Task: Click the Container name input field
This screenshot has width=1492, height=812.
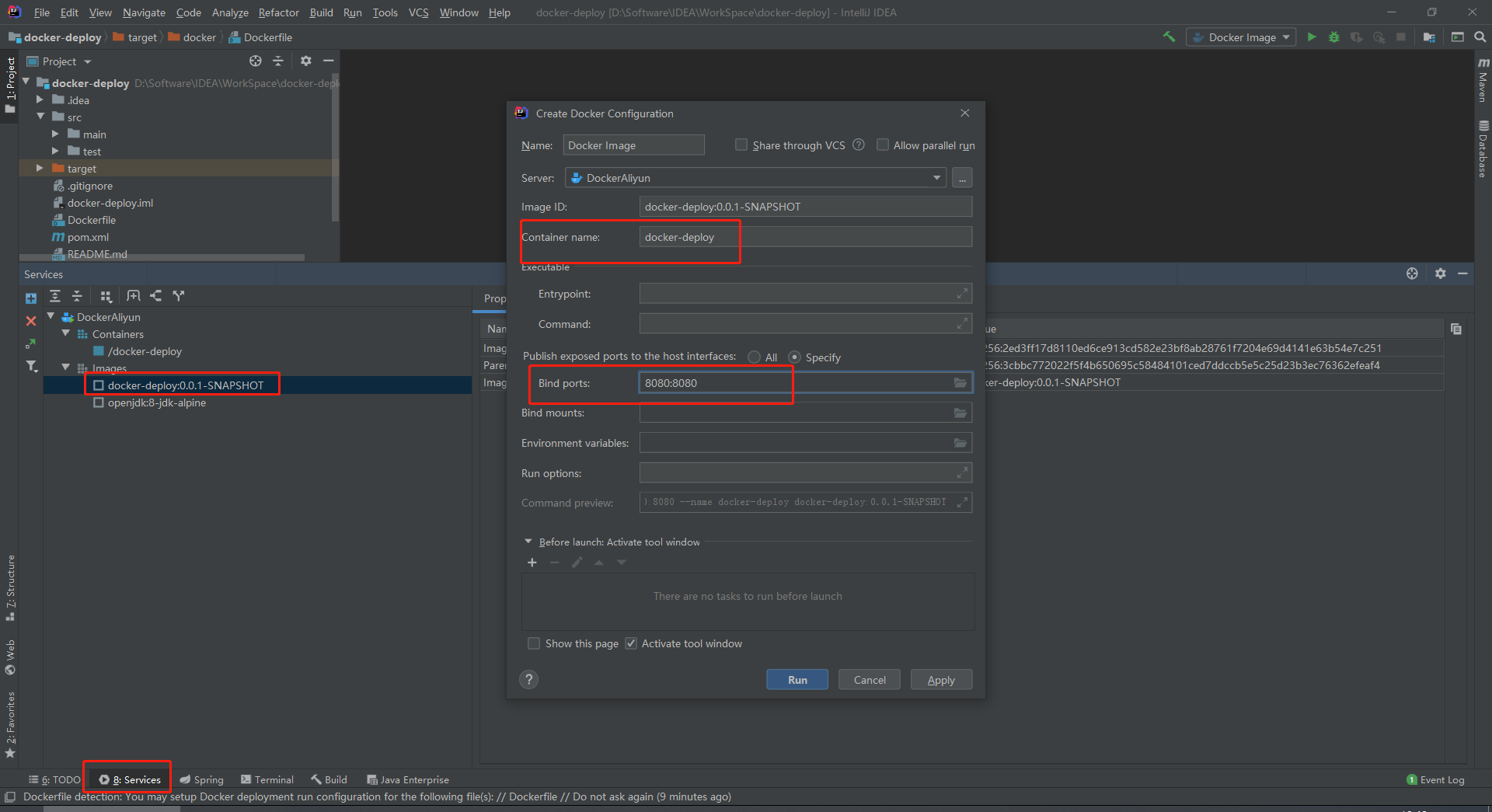Action: (806, 237)
